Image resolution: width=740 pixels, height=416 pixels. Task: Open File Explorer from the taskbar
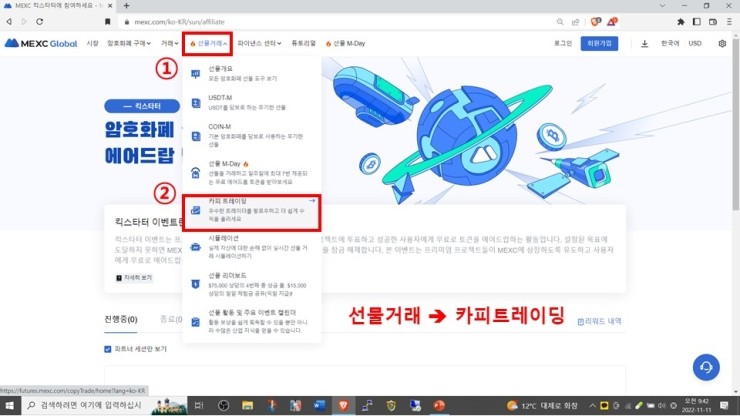[x=247, y=406]
